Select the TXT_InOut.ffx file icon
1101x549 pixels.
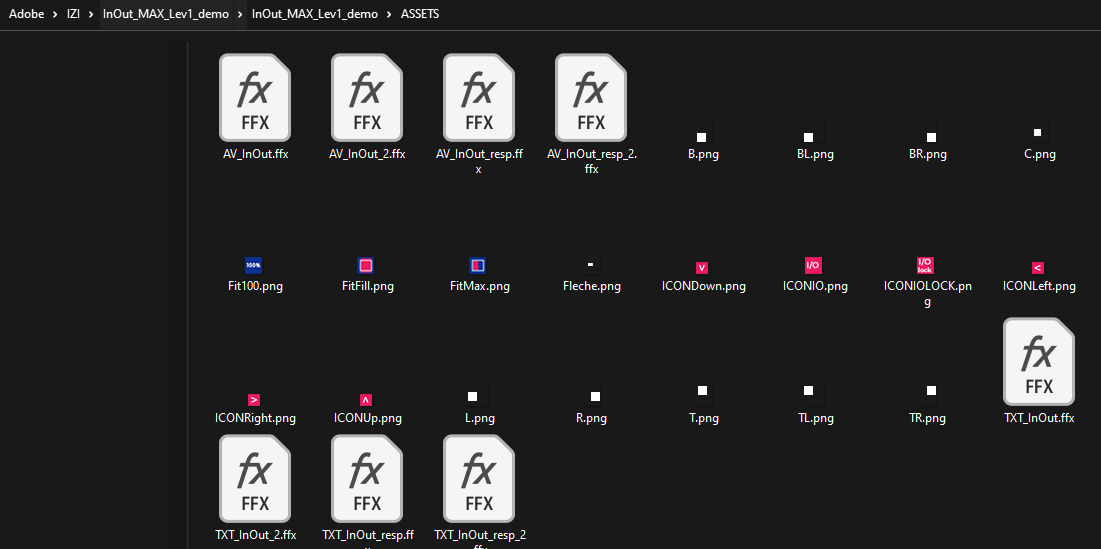(x=1039, y=362)
